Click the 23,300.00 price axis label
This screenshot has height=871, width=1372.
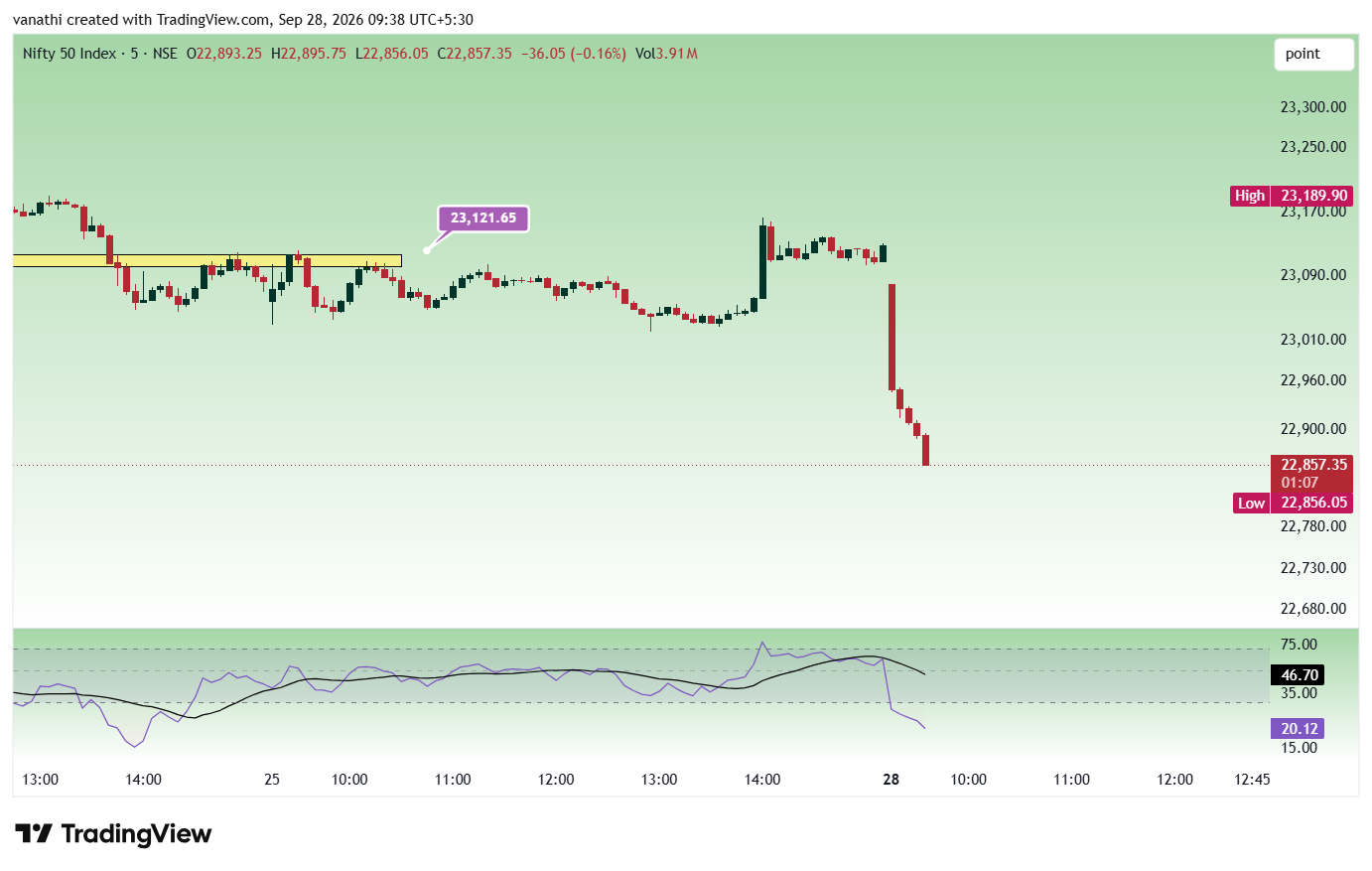click(x=1313, y=107)
